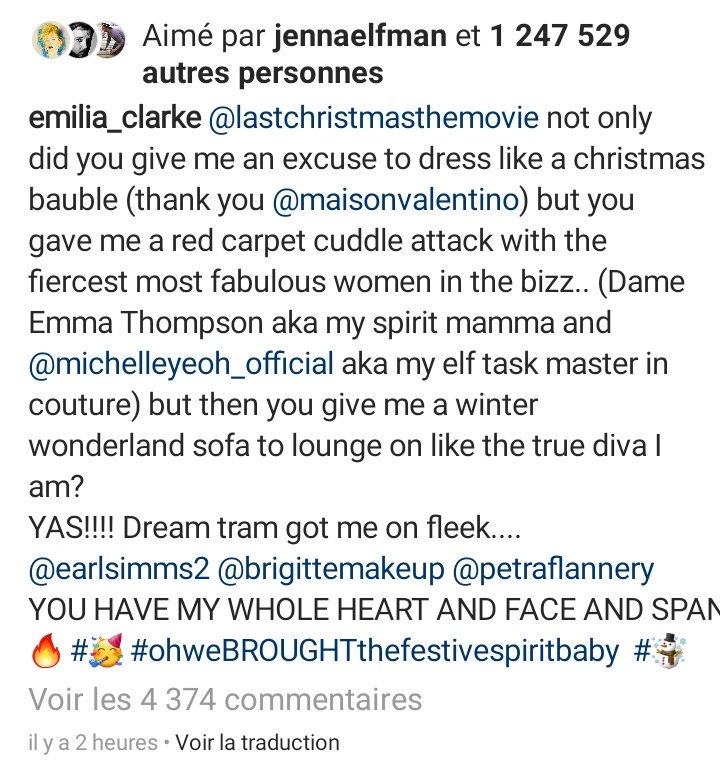Tap the third liker's avatar thumbnail
Viewport: 720px width, 780px height.
110,40
